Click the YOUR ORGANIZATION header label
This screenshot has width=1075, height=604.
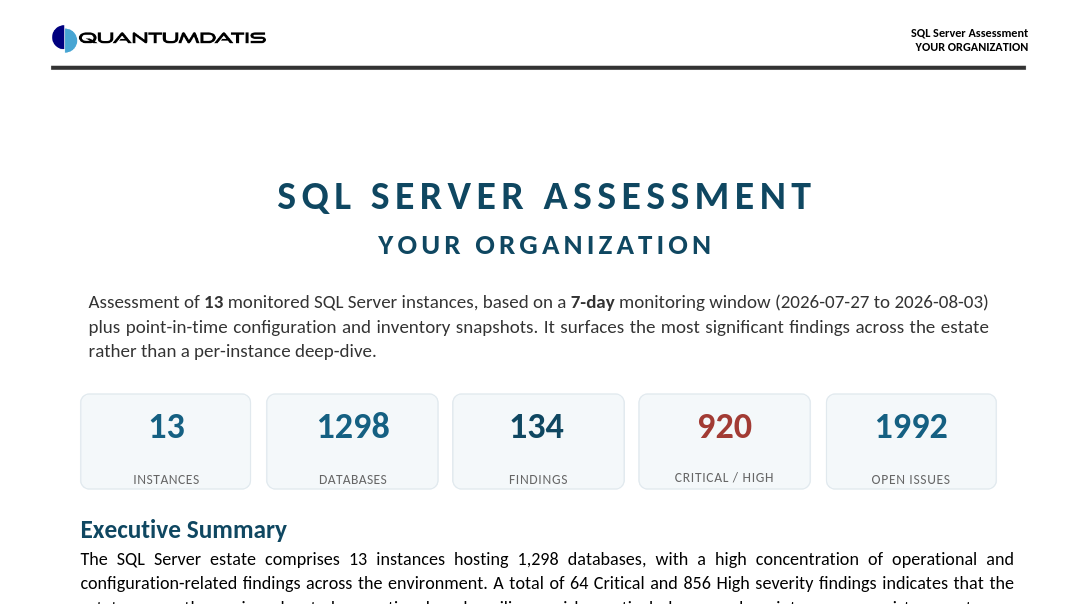(971, 47)
